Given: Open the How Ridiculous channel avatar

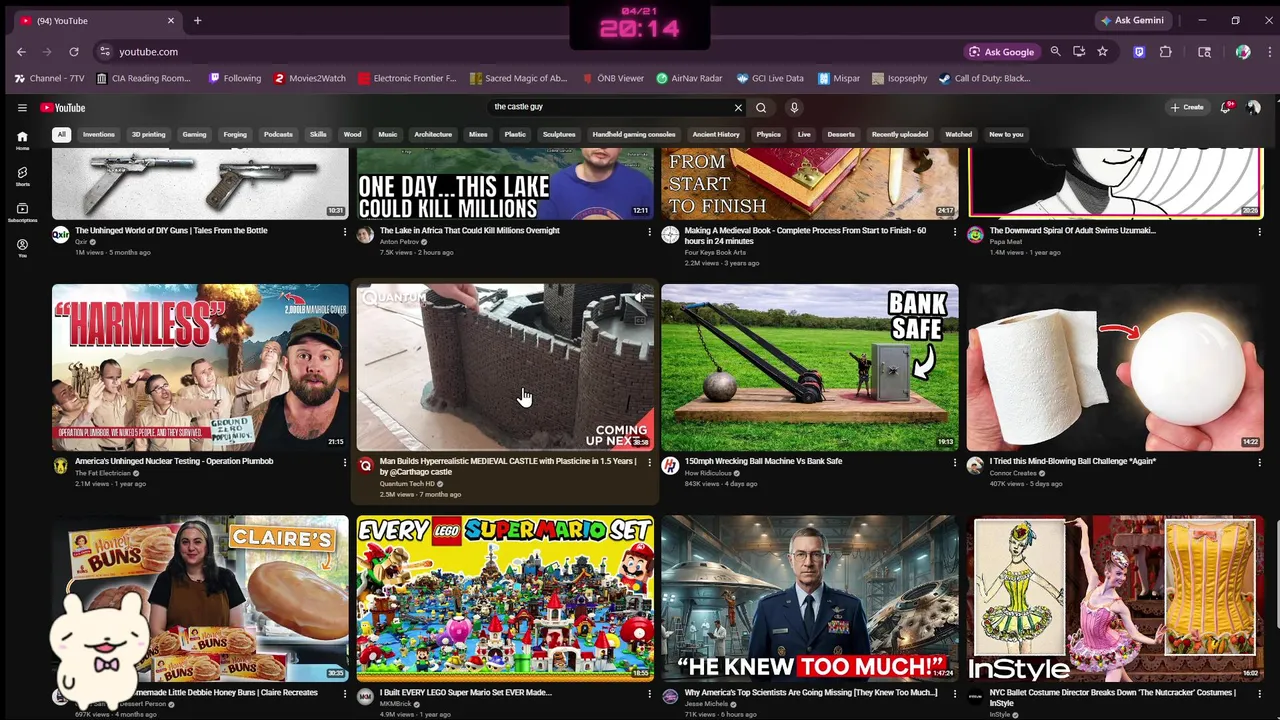Looking at the screenshot, I should click(670, 466).
